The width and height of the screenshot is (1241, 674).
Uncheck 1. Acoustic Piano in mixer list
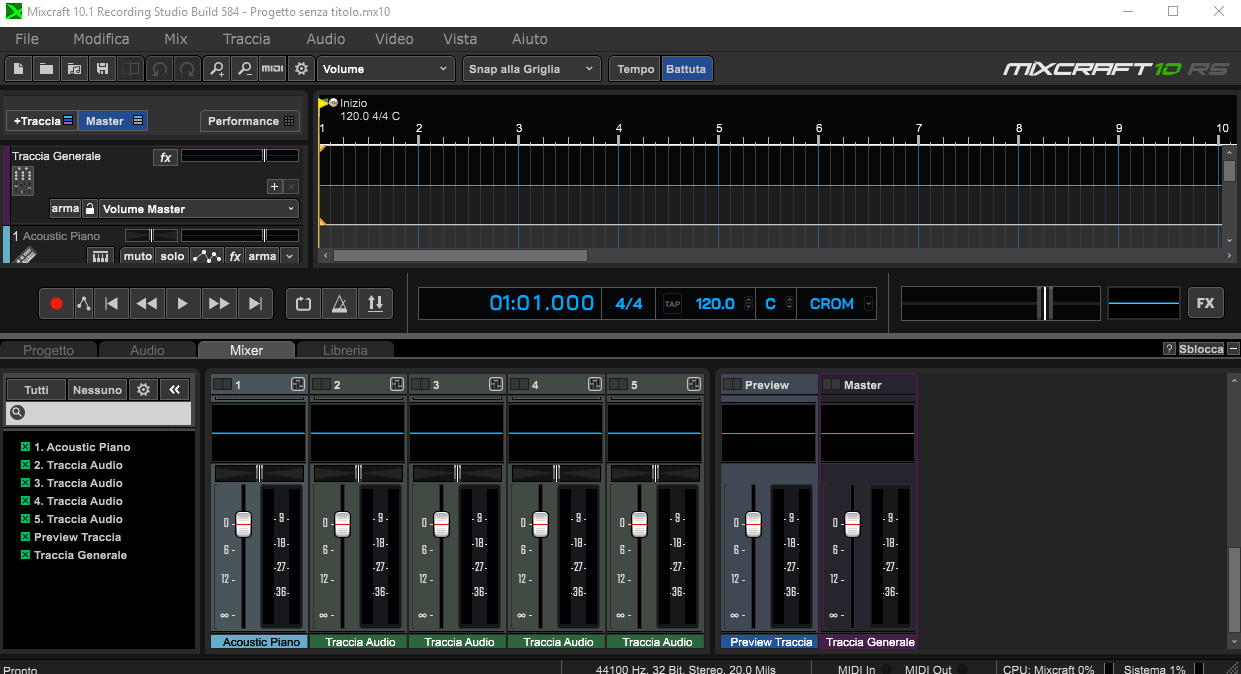[26, 447]
